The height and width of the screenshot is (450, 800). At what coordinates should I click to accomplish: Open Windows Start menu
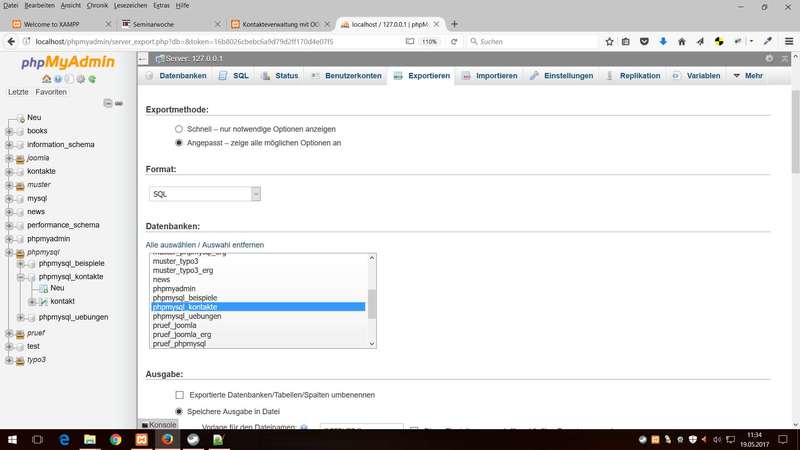[x=12, y=439]
